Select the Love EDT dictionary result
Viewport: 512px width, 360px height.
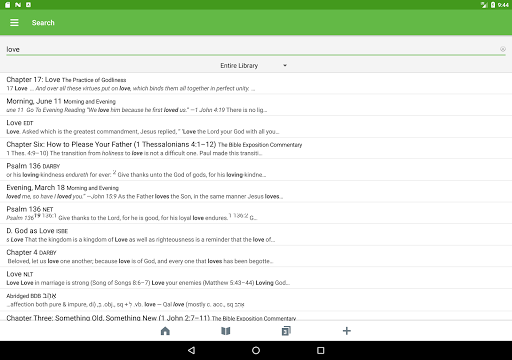point(256,127)
